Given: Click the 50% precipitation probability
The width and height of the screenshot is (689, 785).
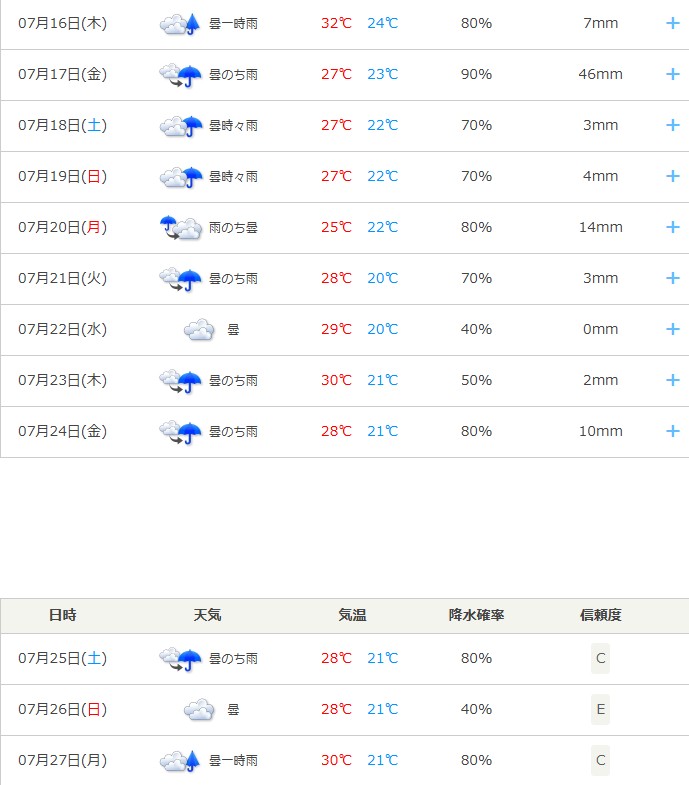Looking at the screenshot, I should tap(476, 380).
